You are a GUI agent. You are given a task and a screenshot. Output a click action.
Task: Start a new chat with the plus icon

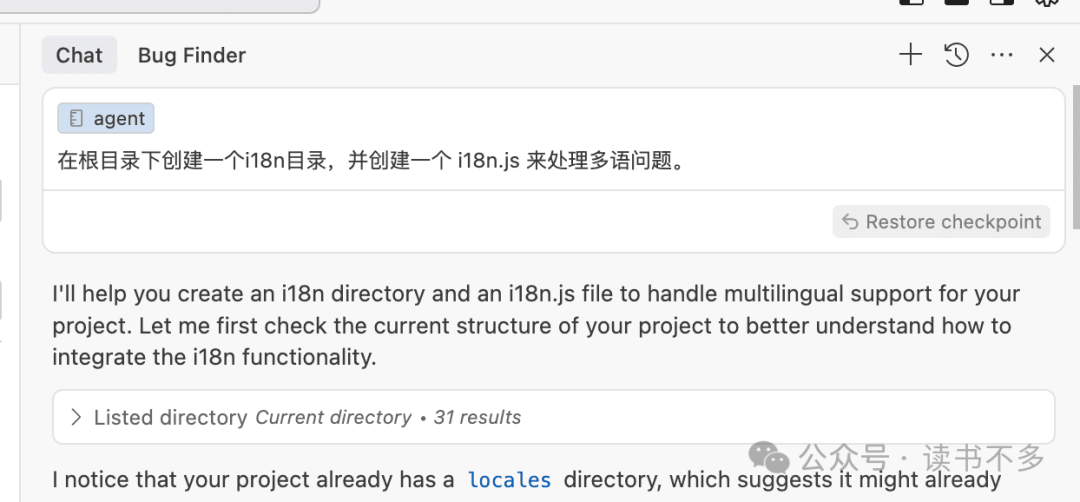click(x=910, y=55)
